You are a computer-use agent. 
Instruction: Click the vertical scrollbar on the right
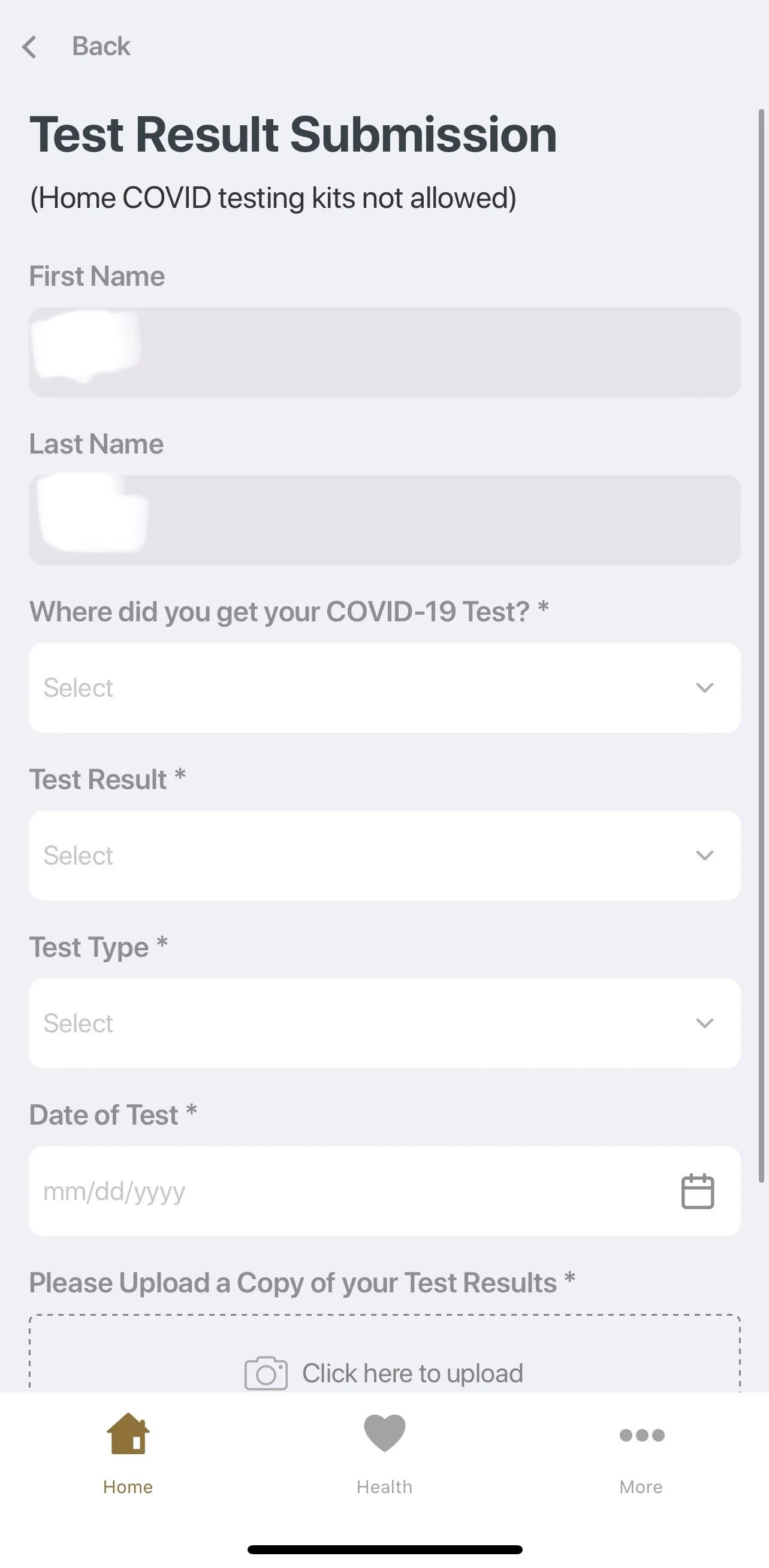[761, 645]
